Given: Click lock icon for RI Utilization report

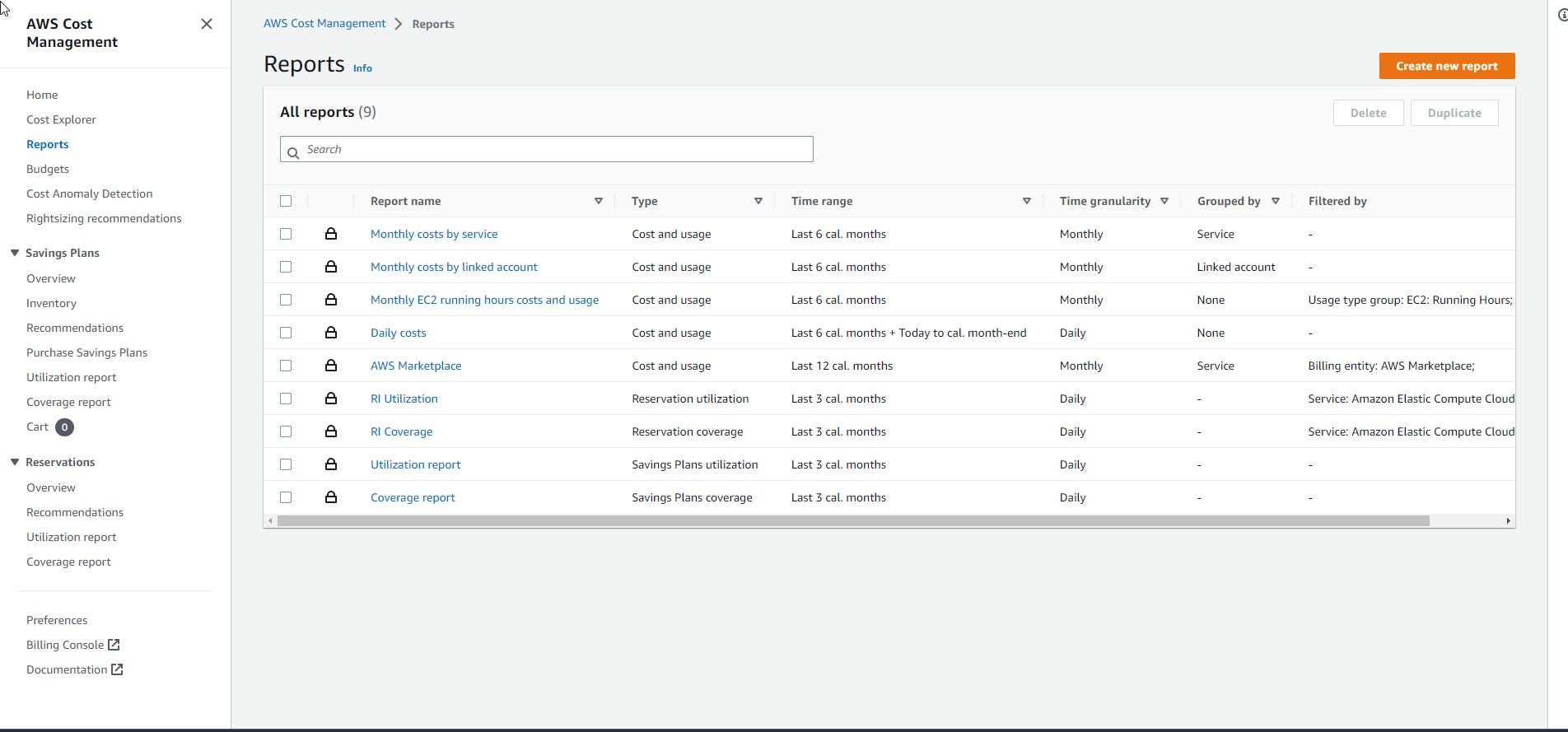Looking at the screenshot, I should coord(331,399).
